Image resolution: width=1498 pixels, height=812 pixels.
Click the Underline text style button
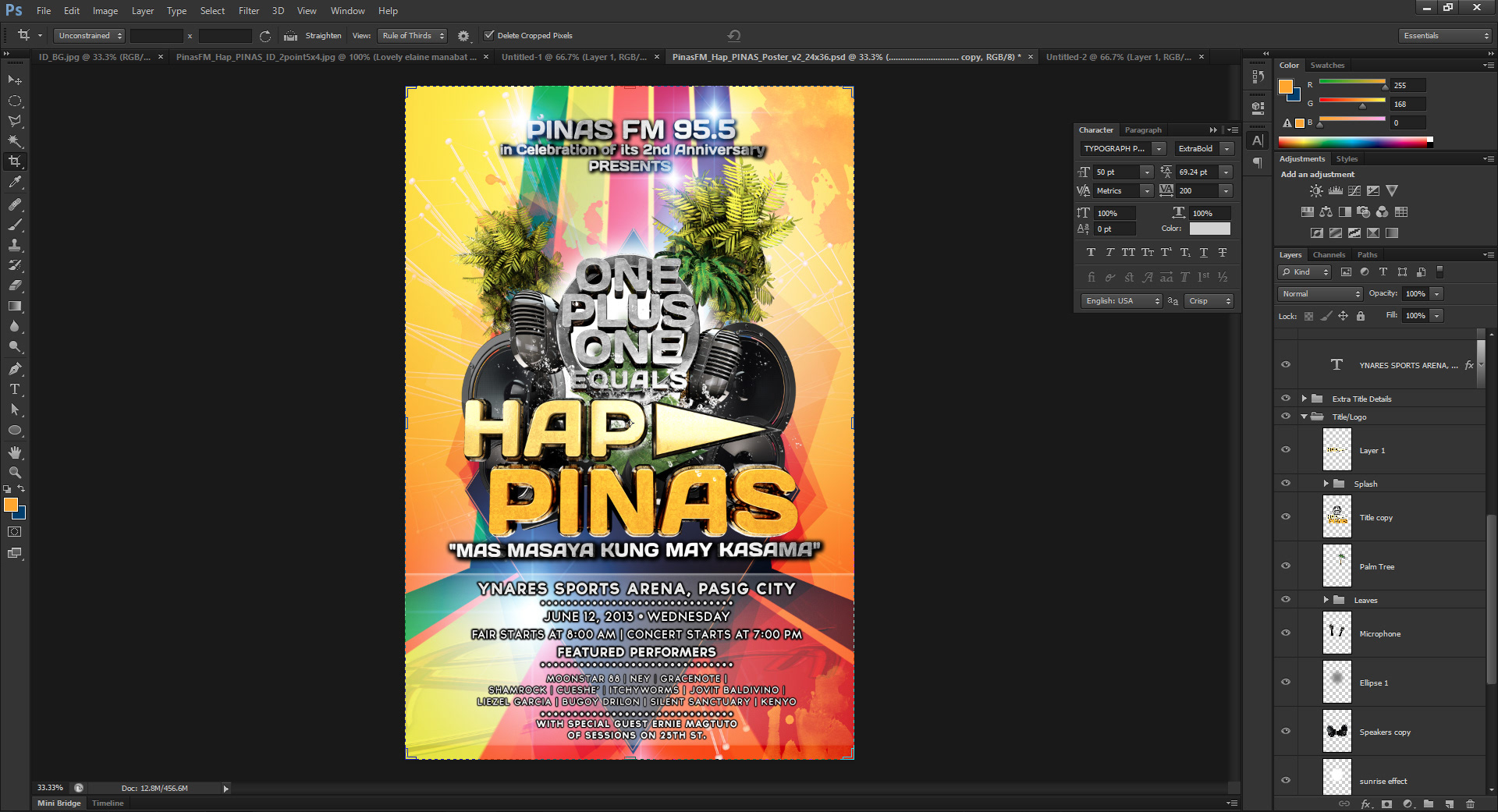click(1204, 253)
